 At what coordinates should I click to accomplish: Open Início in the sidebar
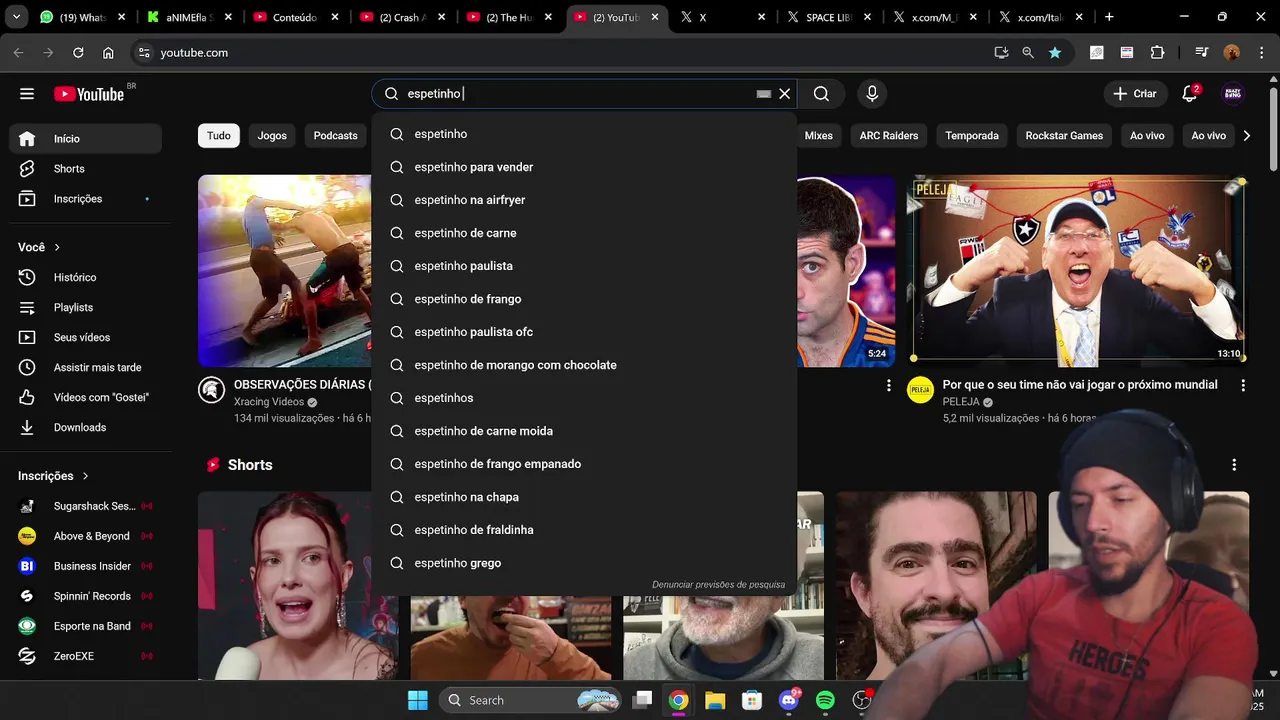pos(85,139)
